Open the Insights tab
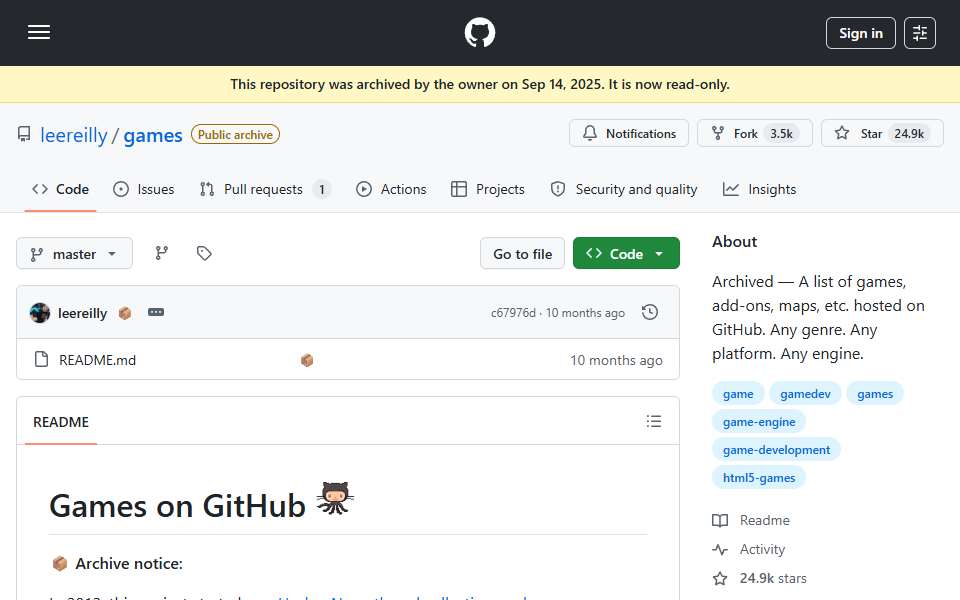960x600 pixels. coord(759,189)
